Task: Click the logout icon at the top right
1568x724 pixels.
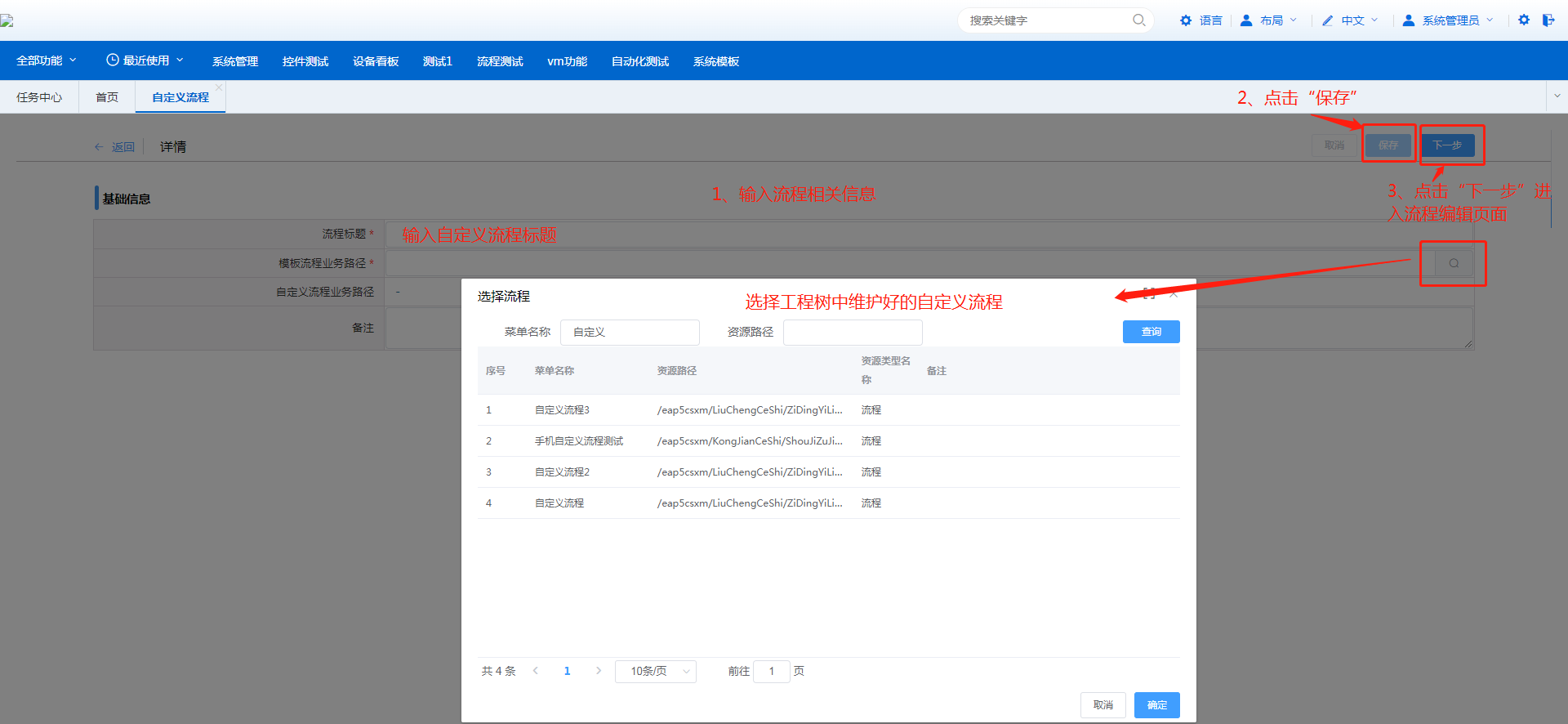Action: pos(1548,20)
